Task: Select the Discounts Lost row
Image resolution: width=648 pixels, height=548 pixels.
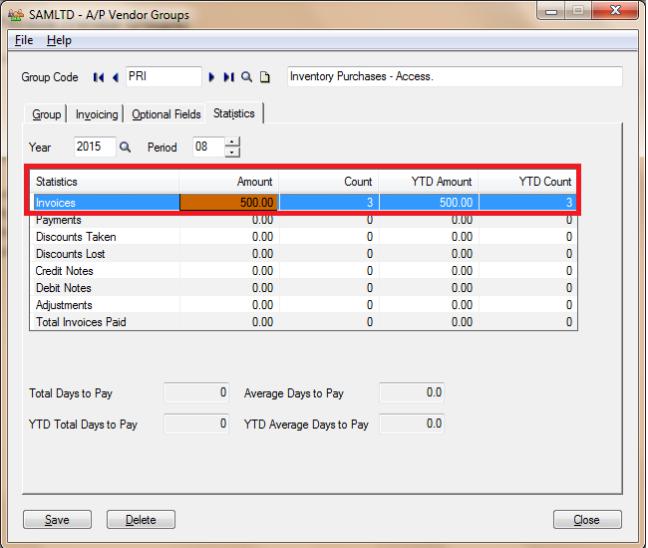Action: (304, 254)
